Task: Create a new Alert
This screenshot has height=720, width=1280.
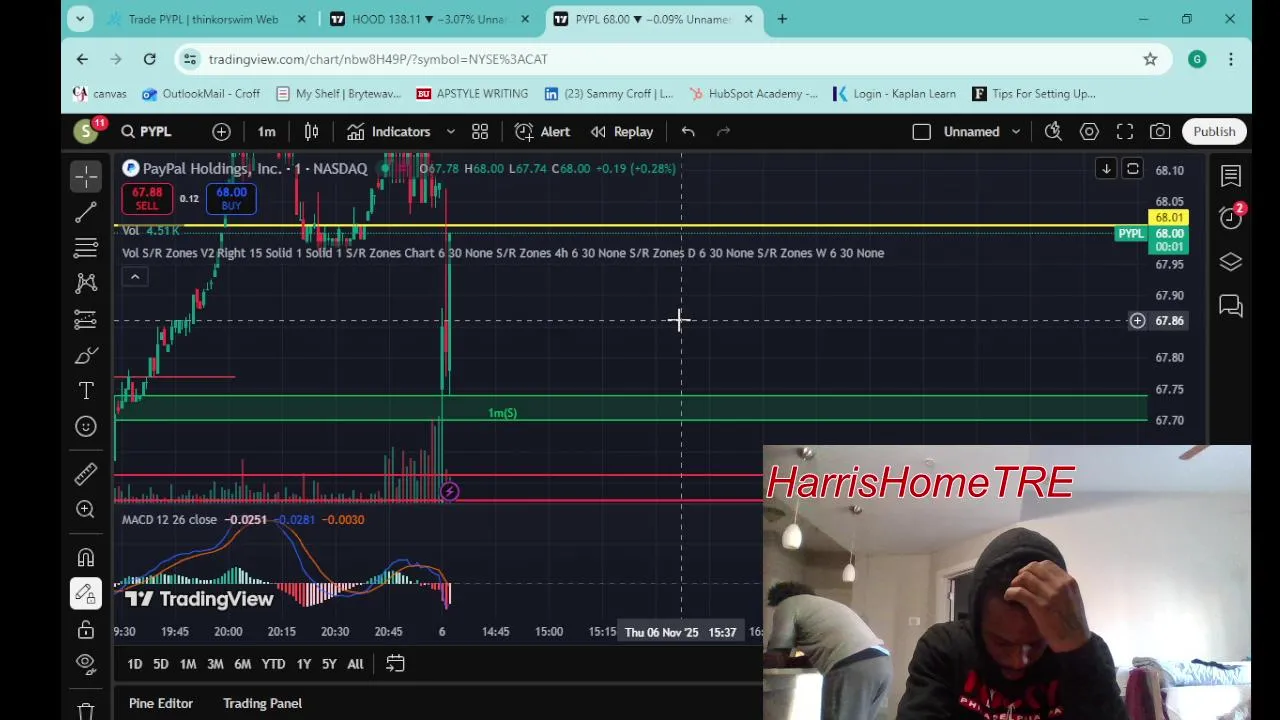Action: coord(543,131)
